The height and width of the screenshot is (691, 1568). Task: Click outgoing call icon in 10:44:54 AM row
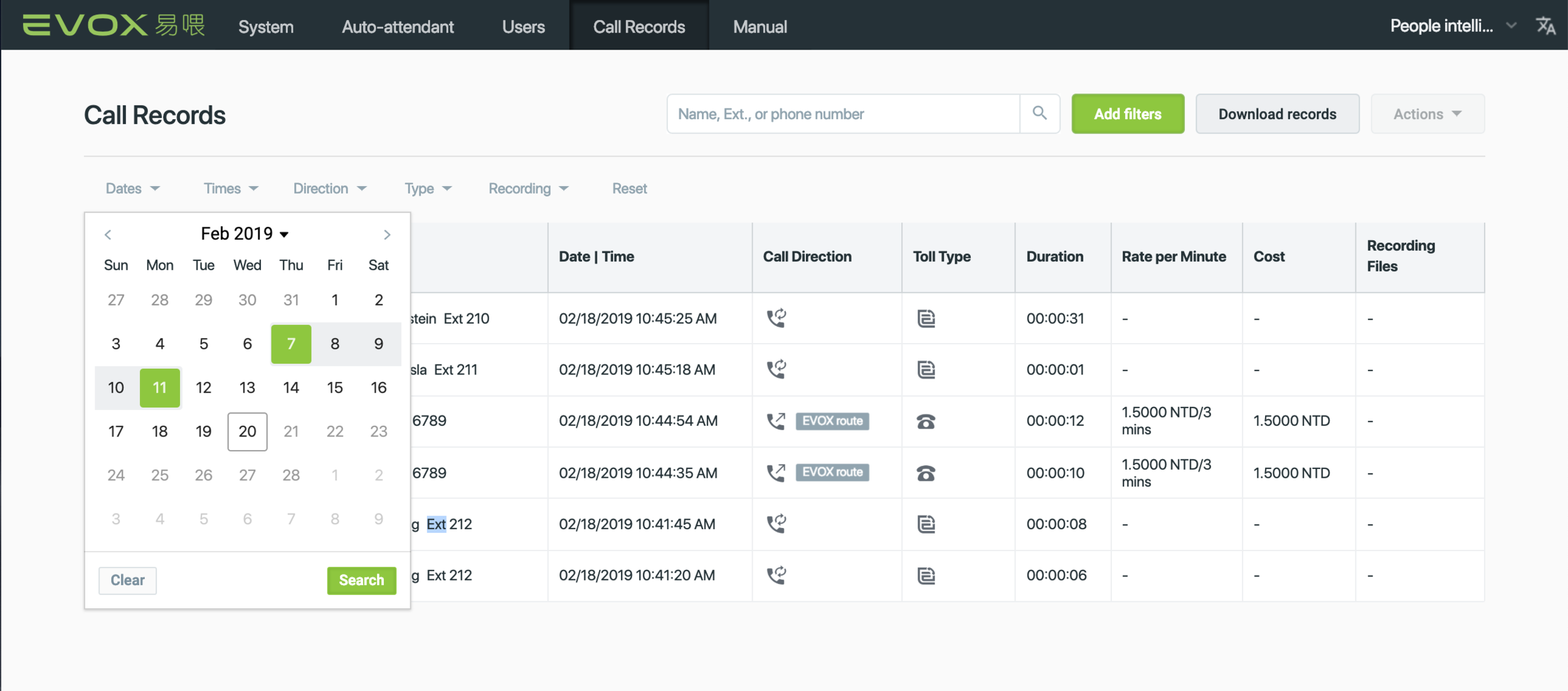tap(776, 421)
